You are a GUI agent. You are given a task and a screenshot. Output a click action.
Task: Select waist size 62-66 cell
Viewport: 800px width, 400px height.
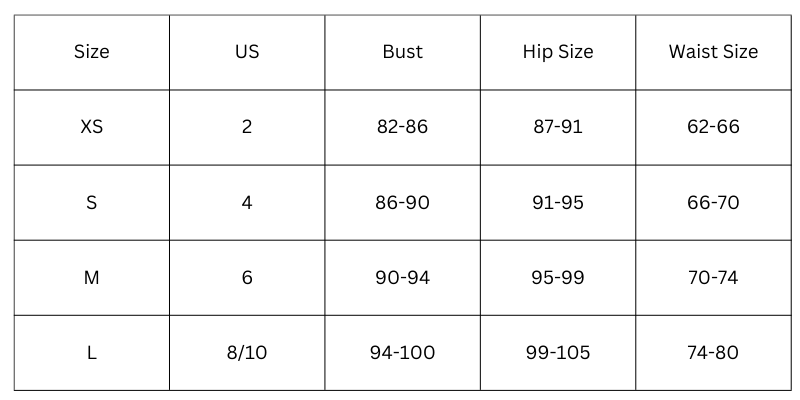pyautogui.click(x=713, y=127)
